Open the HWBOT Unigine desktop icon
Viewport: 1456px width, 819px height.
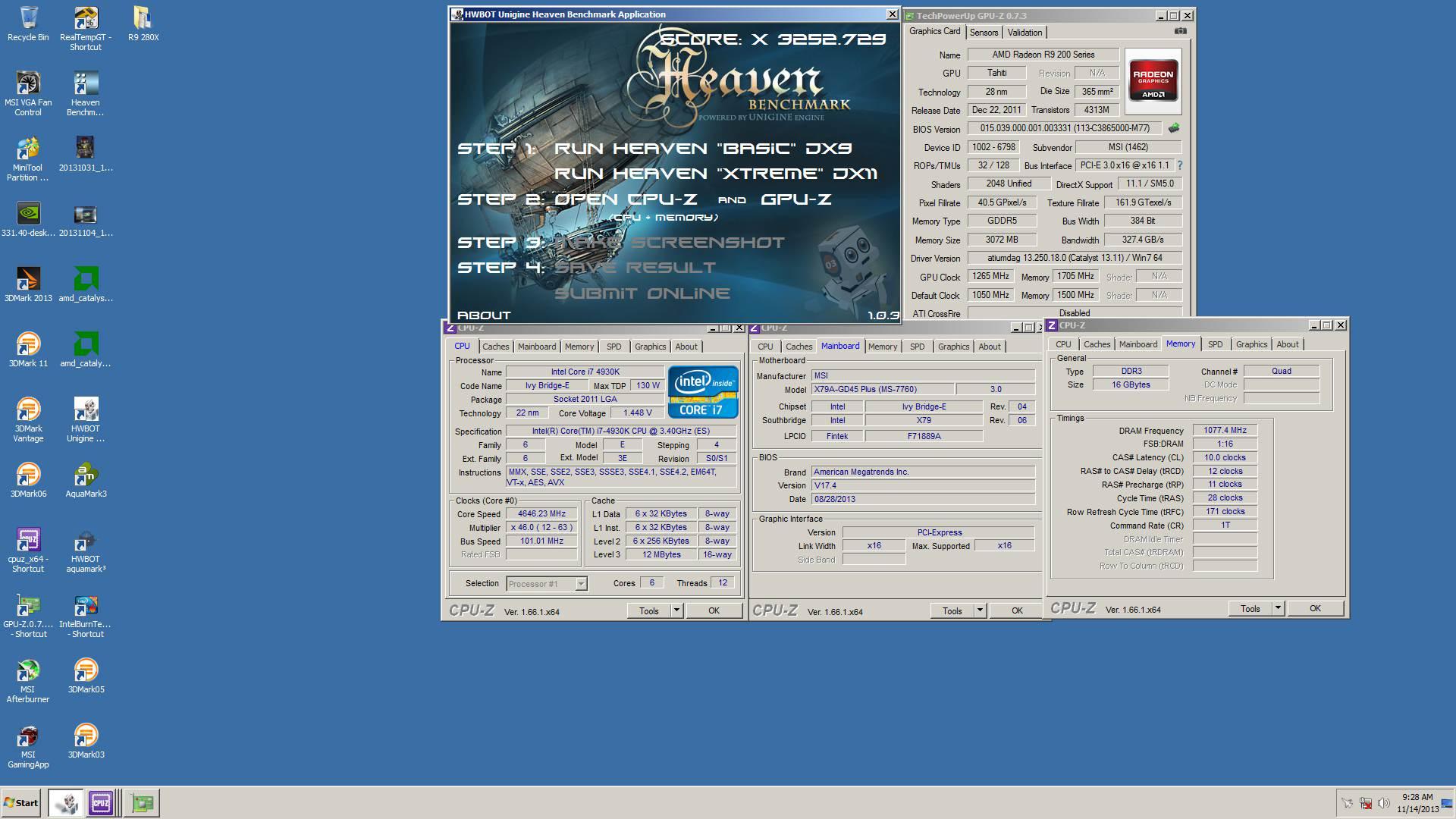(86, 420)
